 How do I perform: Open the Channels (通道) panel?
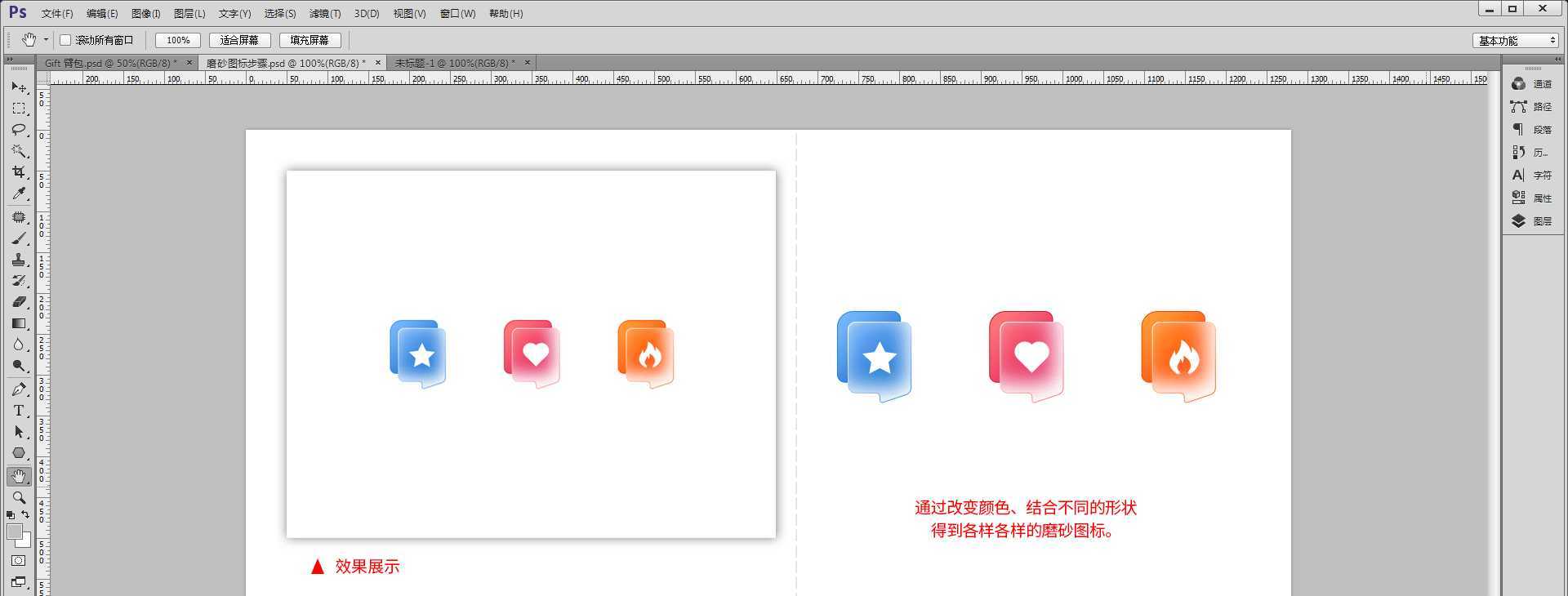coord(1531,84)
